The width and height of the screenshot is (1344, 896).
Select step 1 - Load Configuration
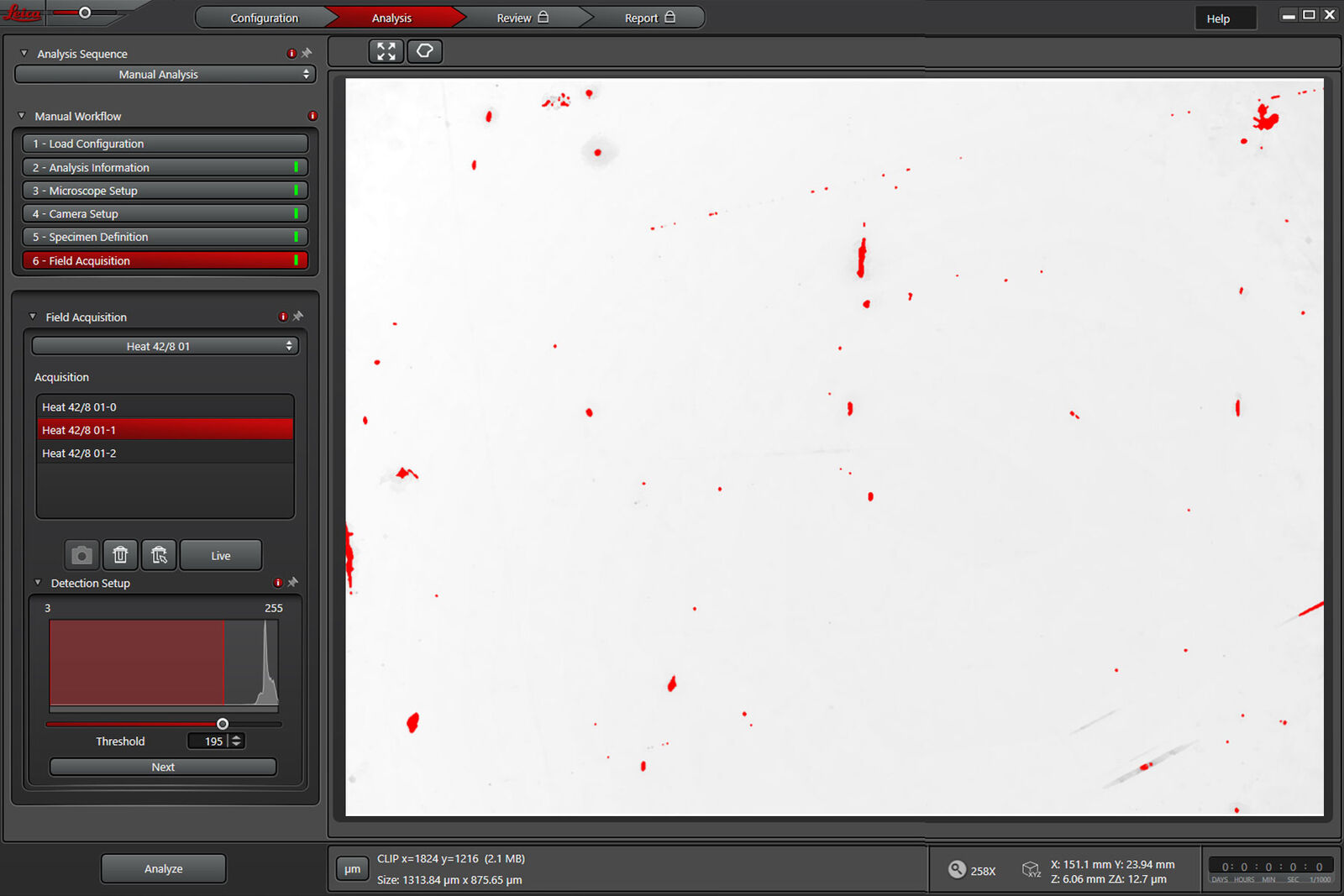click(165, 144)
